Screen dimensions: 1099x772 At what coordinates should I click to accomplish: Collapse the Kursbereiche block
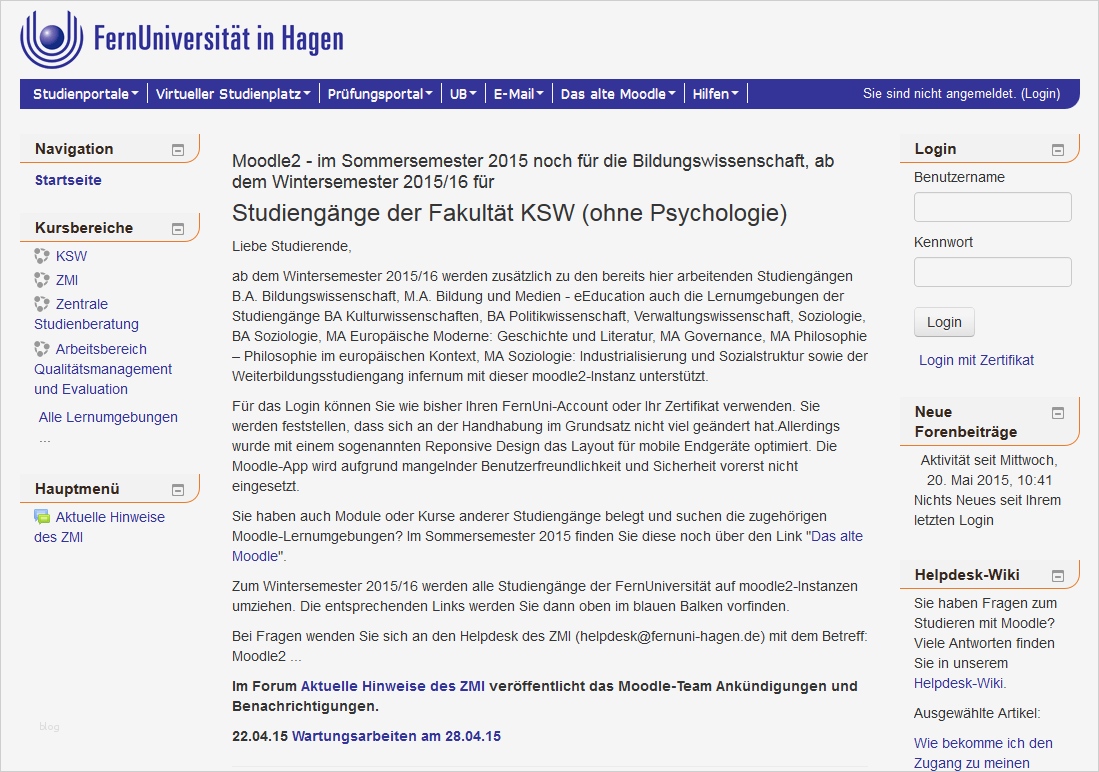178,229
